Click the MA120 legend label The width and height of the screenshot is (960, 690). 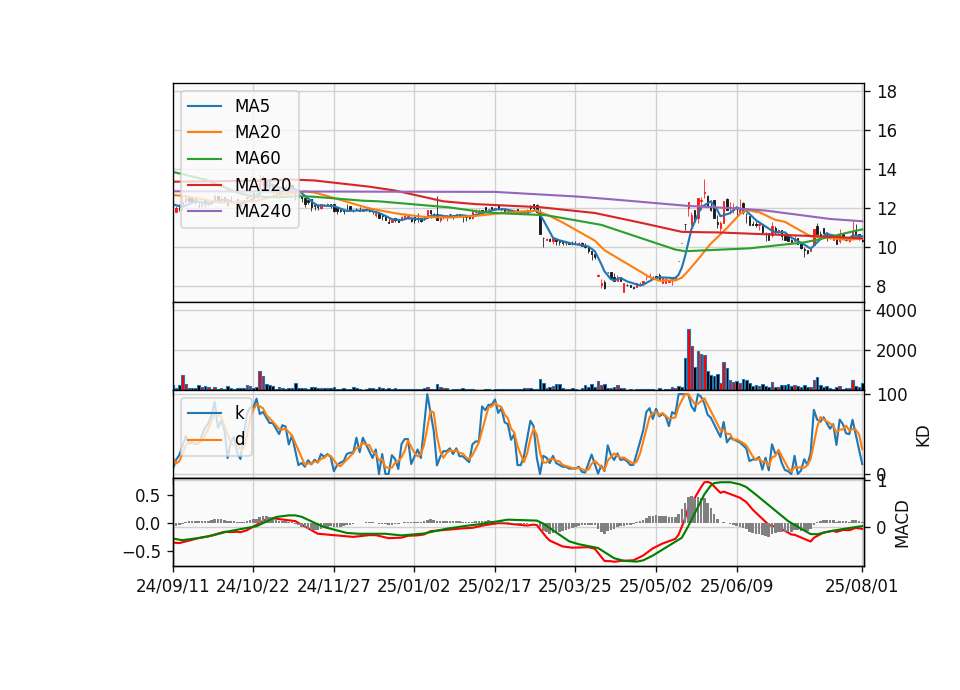click(263, 184)
